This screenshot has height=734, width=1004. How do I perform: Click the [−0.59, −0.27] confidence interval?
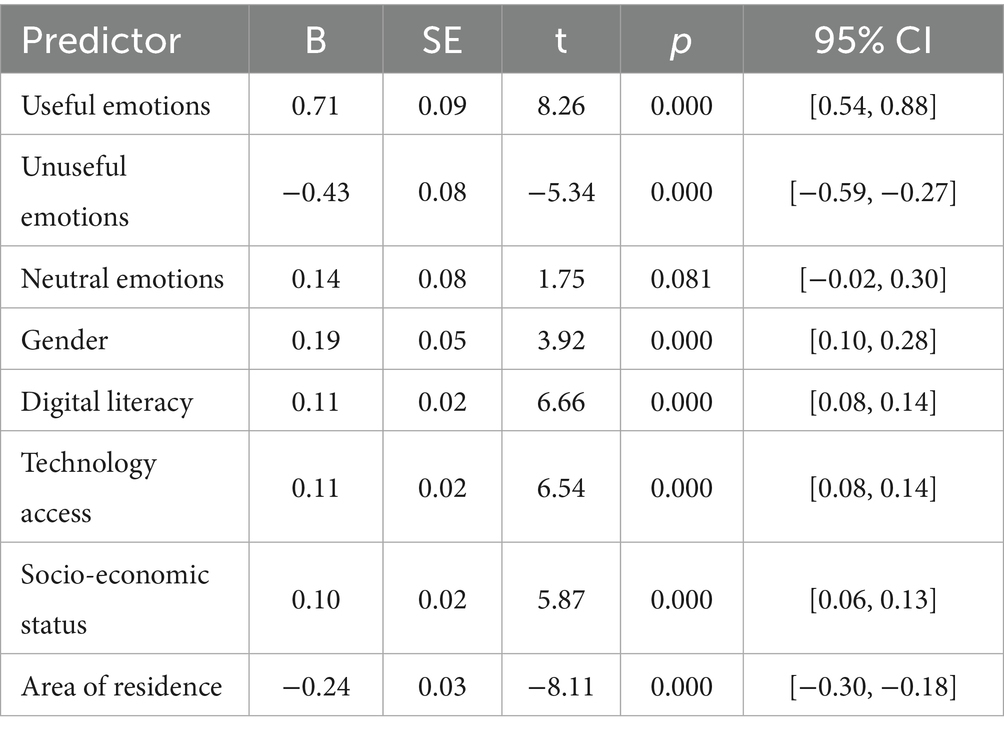coord(873,190)
